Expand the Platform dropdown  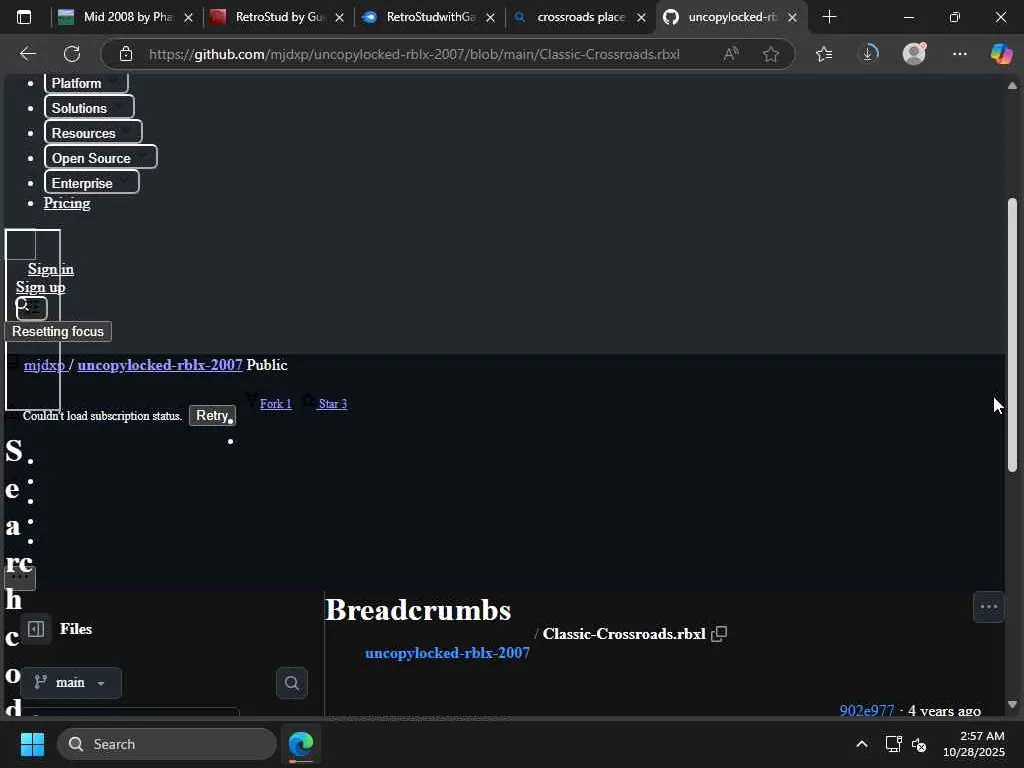coord(86,83)
